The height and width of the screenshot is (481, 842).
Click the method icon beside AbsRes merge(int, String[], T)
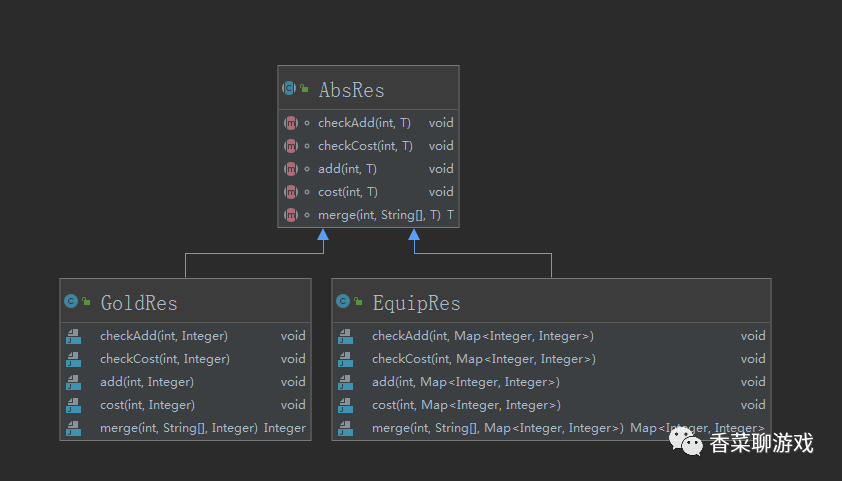[291, 215]
